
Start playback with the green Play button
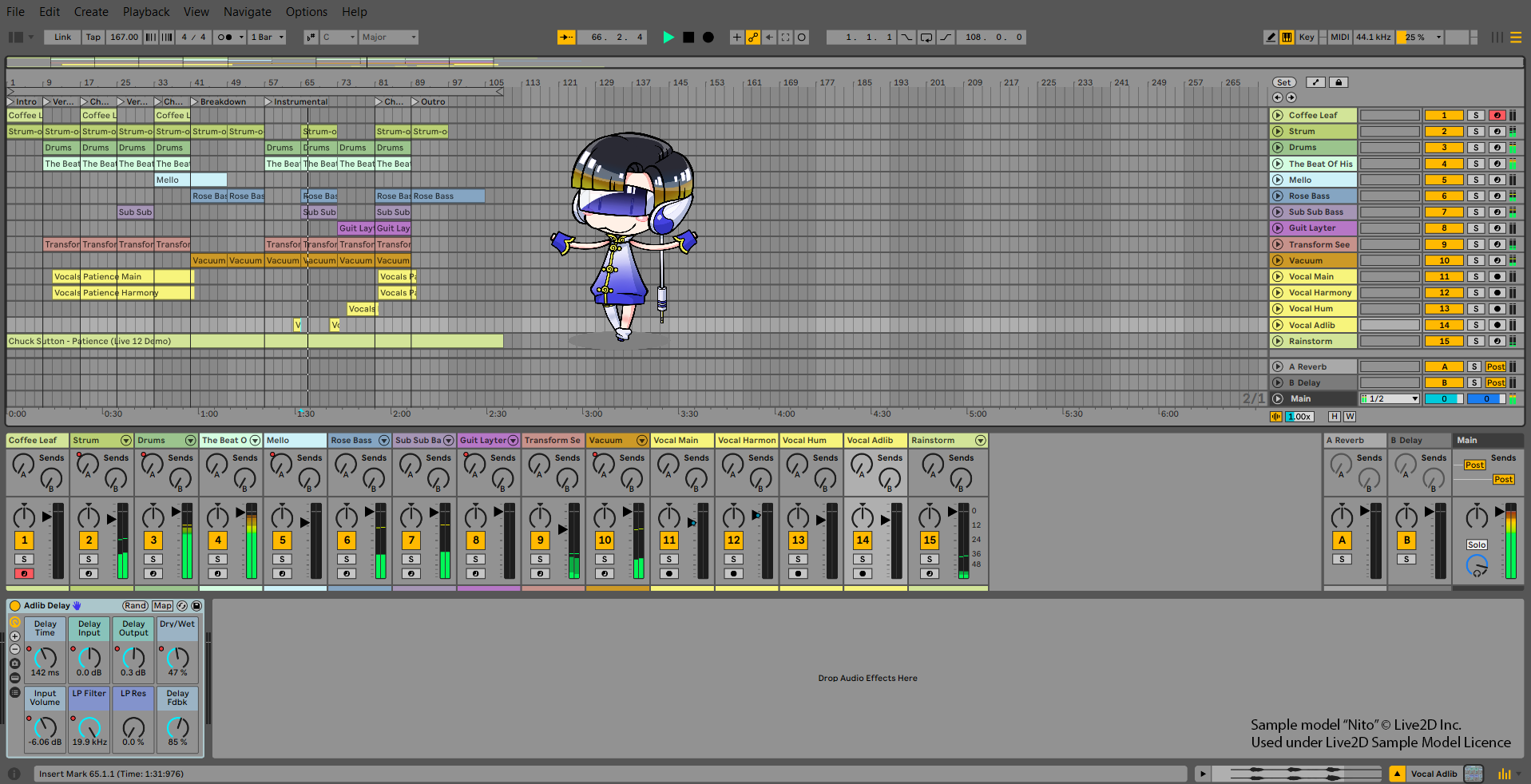tap(668, 38)
